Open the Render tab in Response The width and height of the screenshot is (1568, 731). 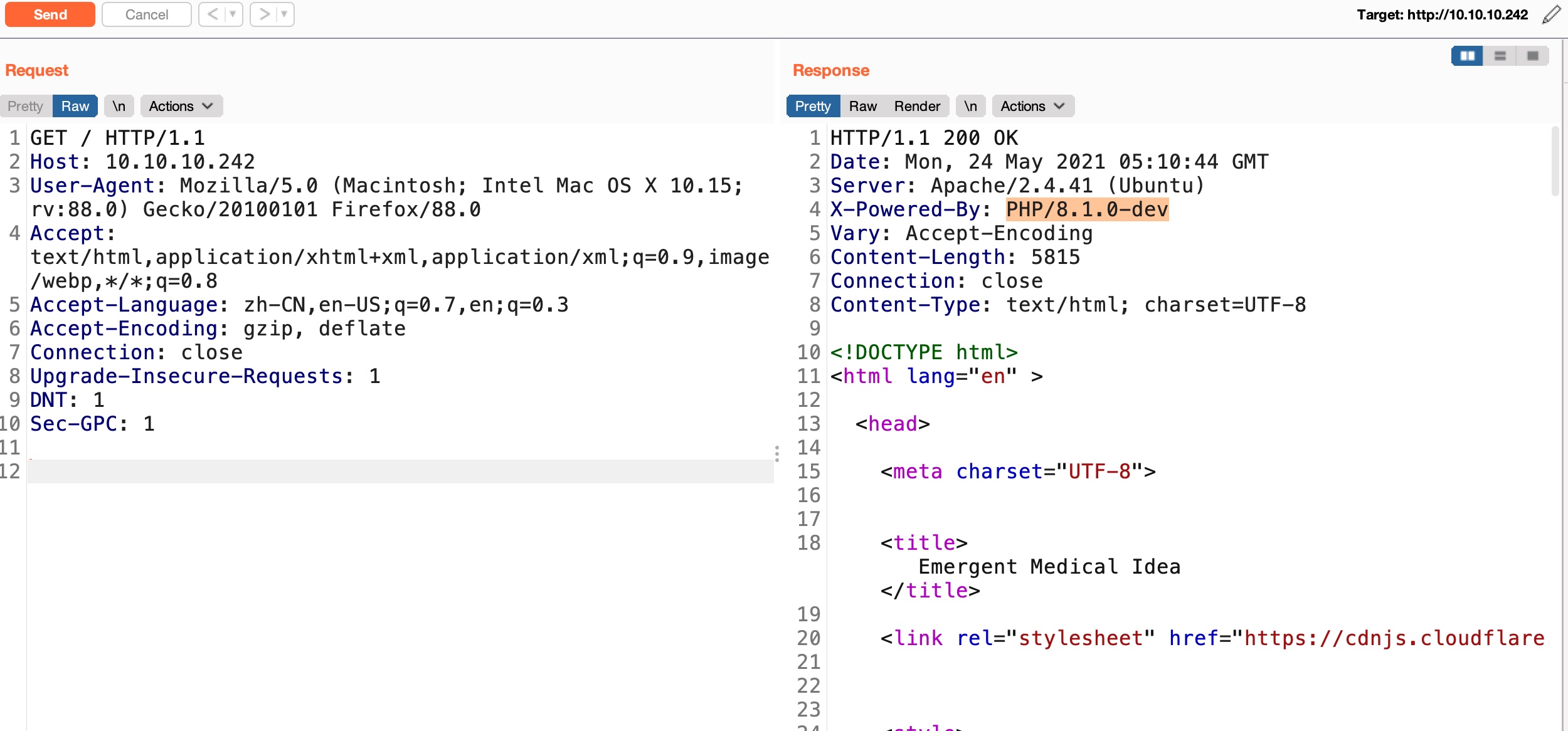(916, 107)
